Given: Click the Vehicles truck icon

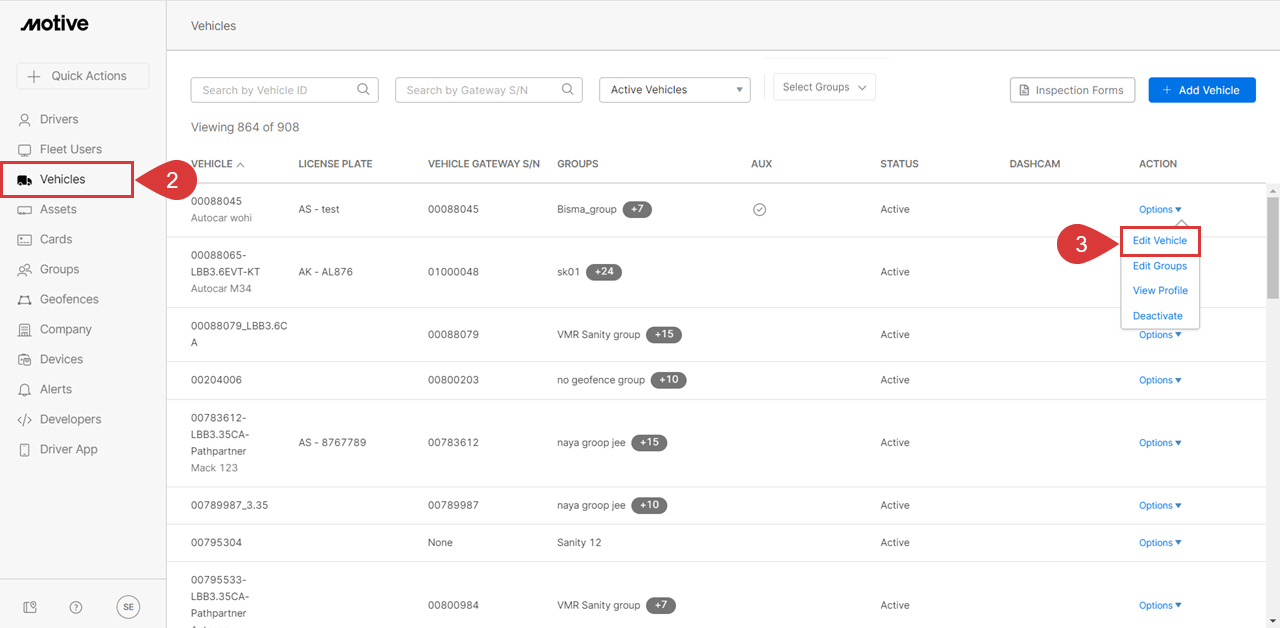Looking at the screenshot, I should pyautogui.click(x=25, y=180).
